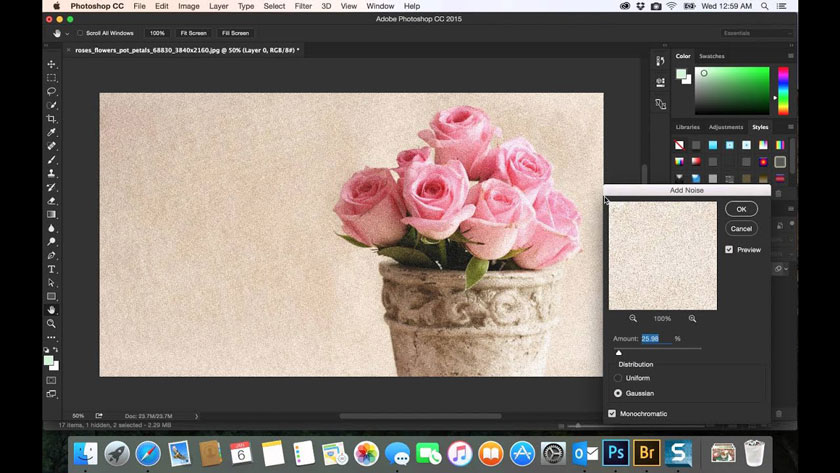The height and width of the screenshot is (473, 840).
Task: Click the document zoom 50% field
Action: (79, 416)
